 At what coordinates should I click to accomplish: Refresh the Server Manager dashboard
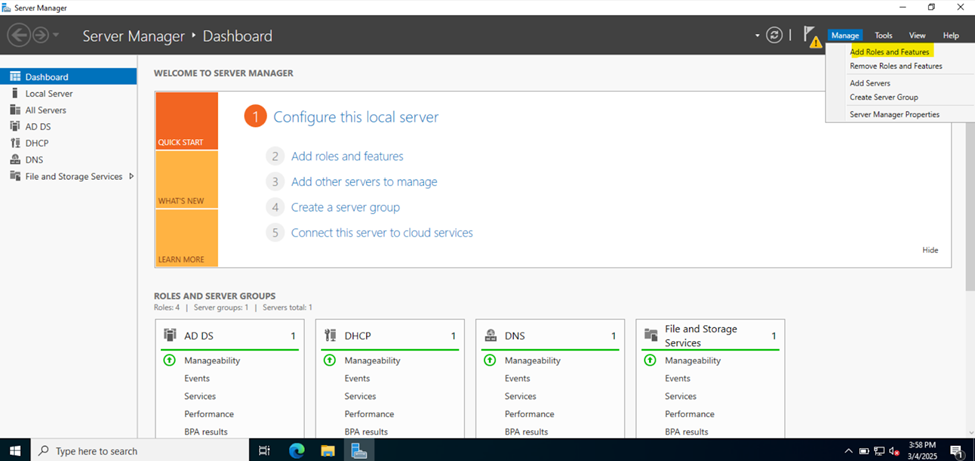[x=774, y=35]
